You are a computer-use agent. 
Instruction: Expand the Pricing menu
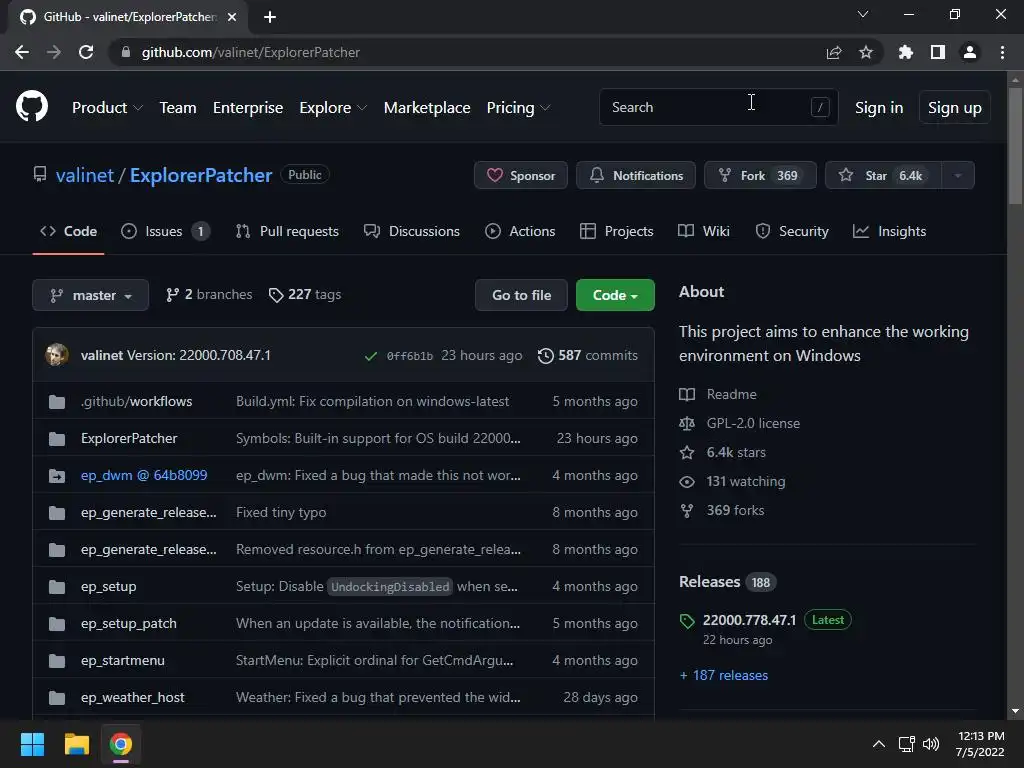click(x=519, y=108)
